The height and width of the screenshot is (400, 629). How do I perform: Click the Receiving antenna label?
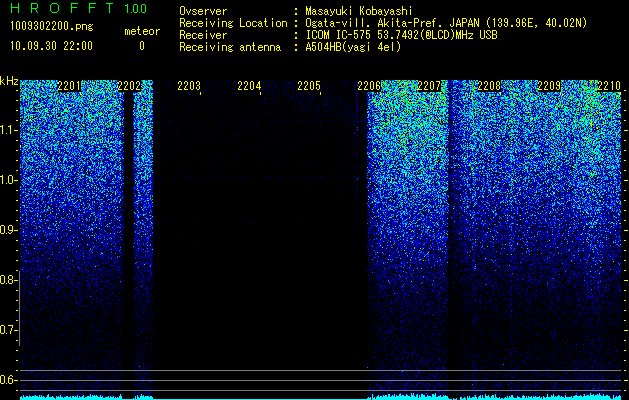230,47
